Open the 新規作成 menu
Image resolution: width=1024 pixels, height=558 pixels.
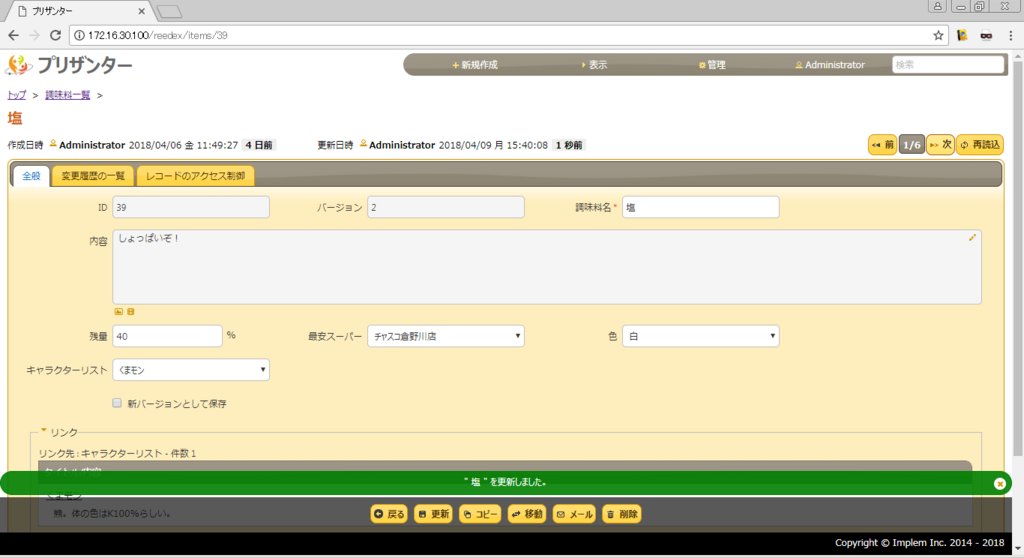point(475,65)
